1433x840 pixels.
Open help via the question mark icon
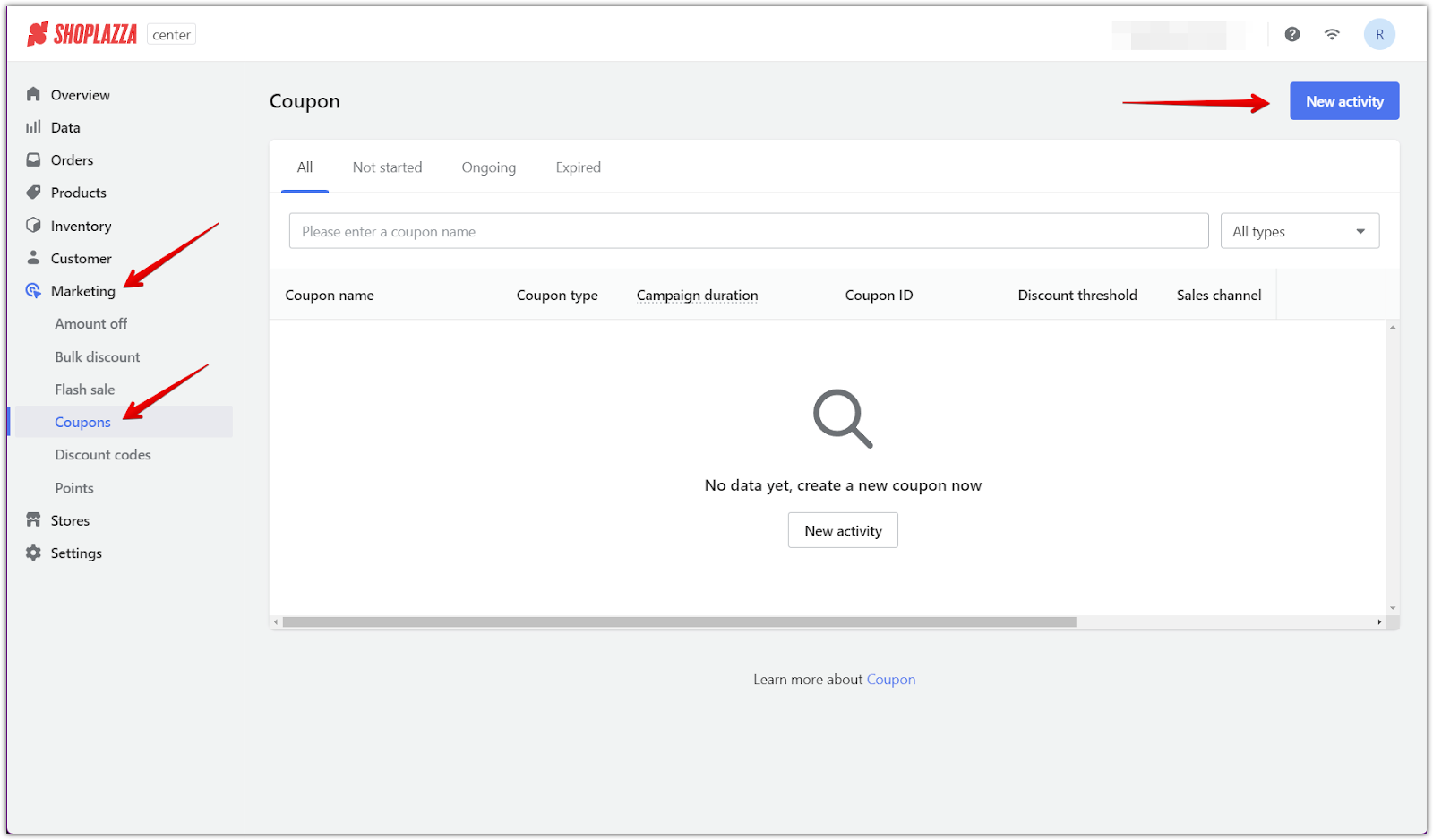1291,33
